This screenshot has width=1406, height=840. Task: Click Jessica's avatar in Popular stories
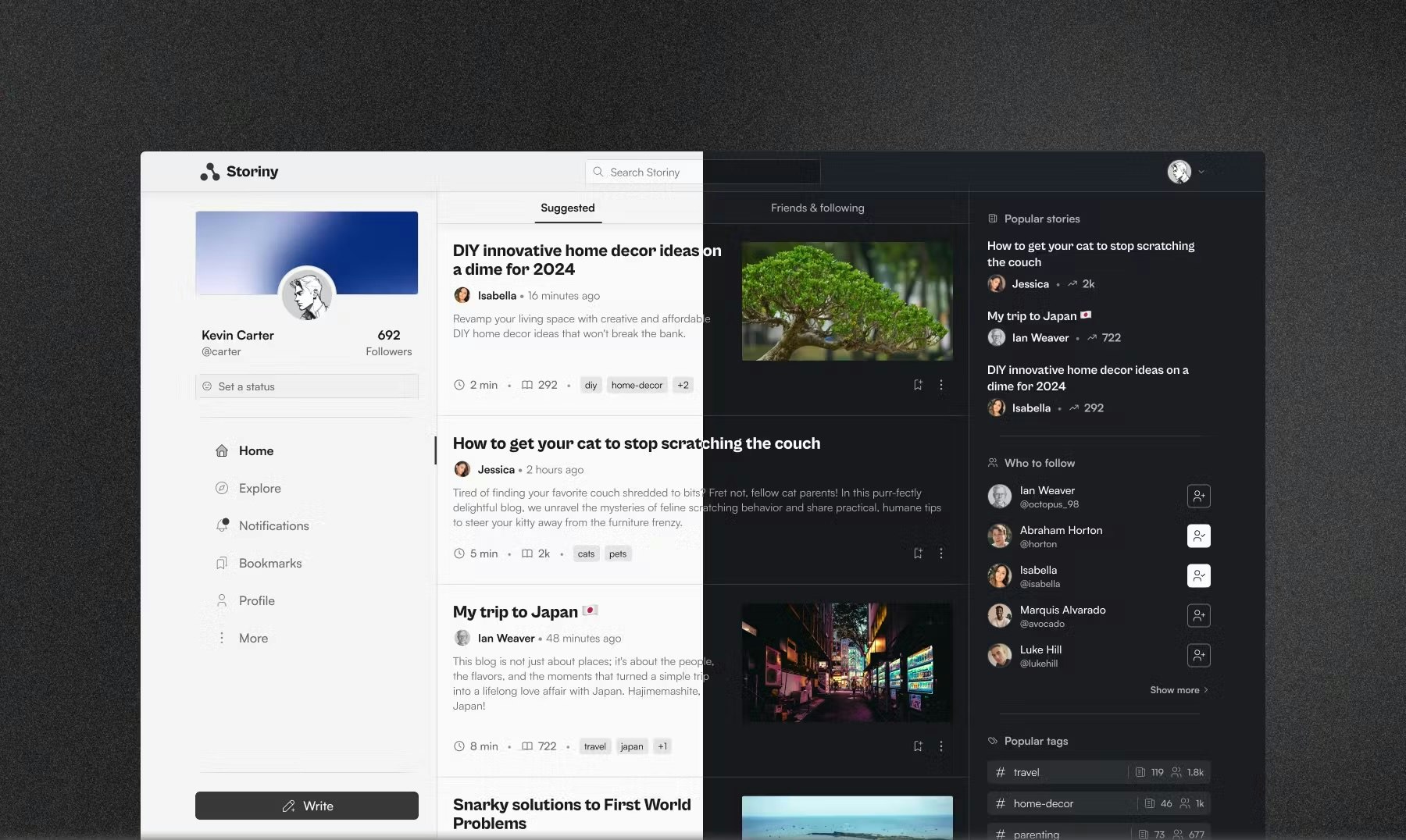997,284
